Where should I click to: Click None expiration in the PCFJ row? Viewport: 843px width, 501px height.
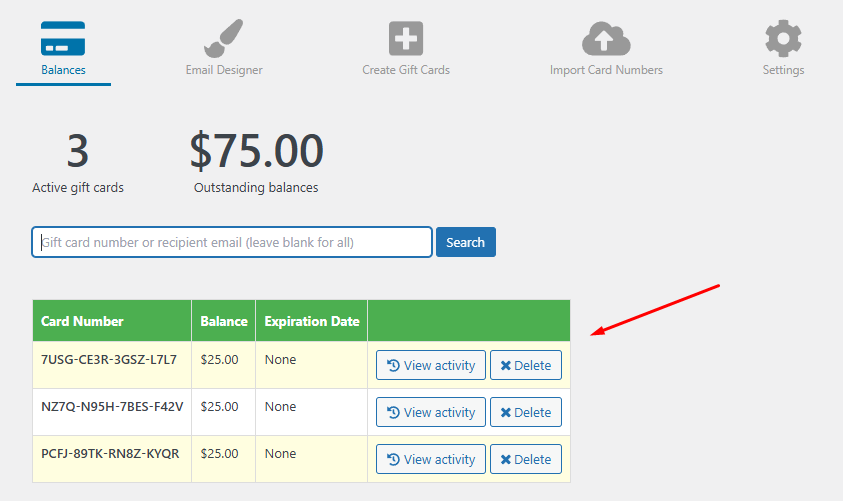280,454
